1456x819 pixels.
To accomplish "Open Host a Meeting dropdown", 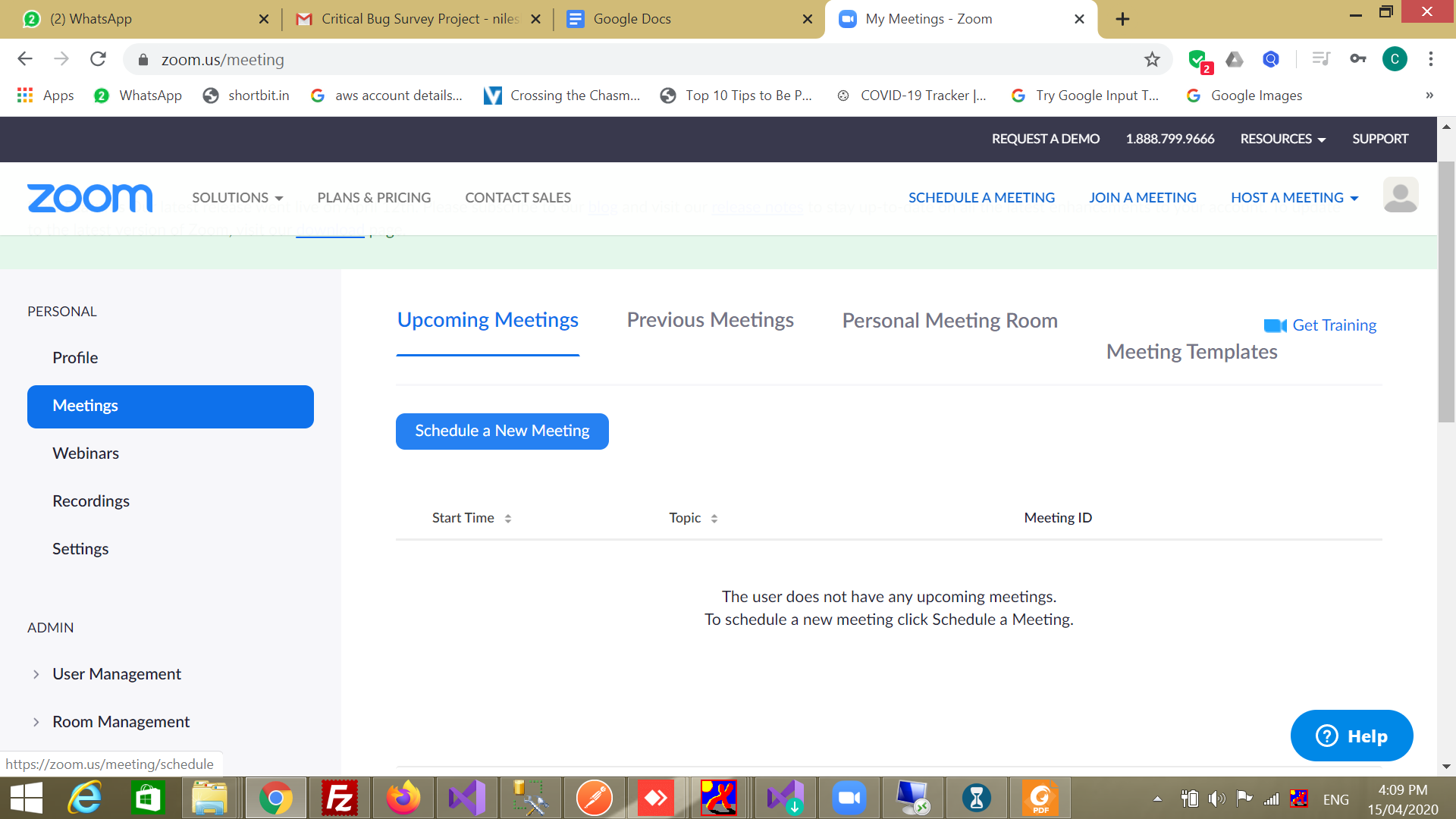I will [x=1294, y=198].
